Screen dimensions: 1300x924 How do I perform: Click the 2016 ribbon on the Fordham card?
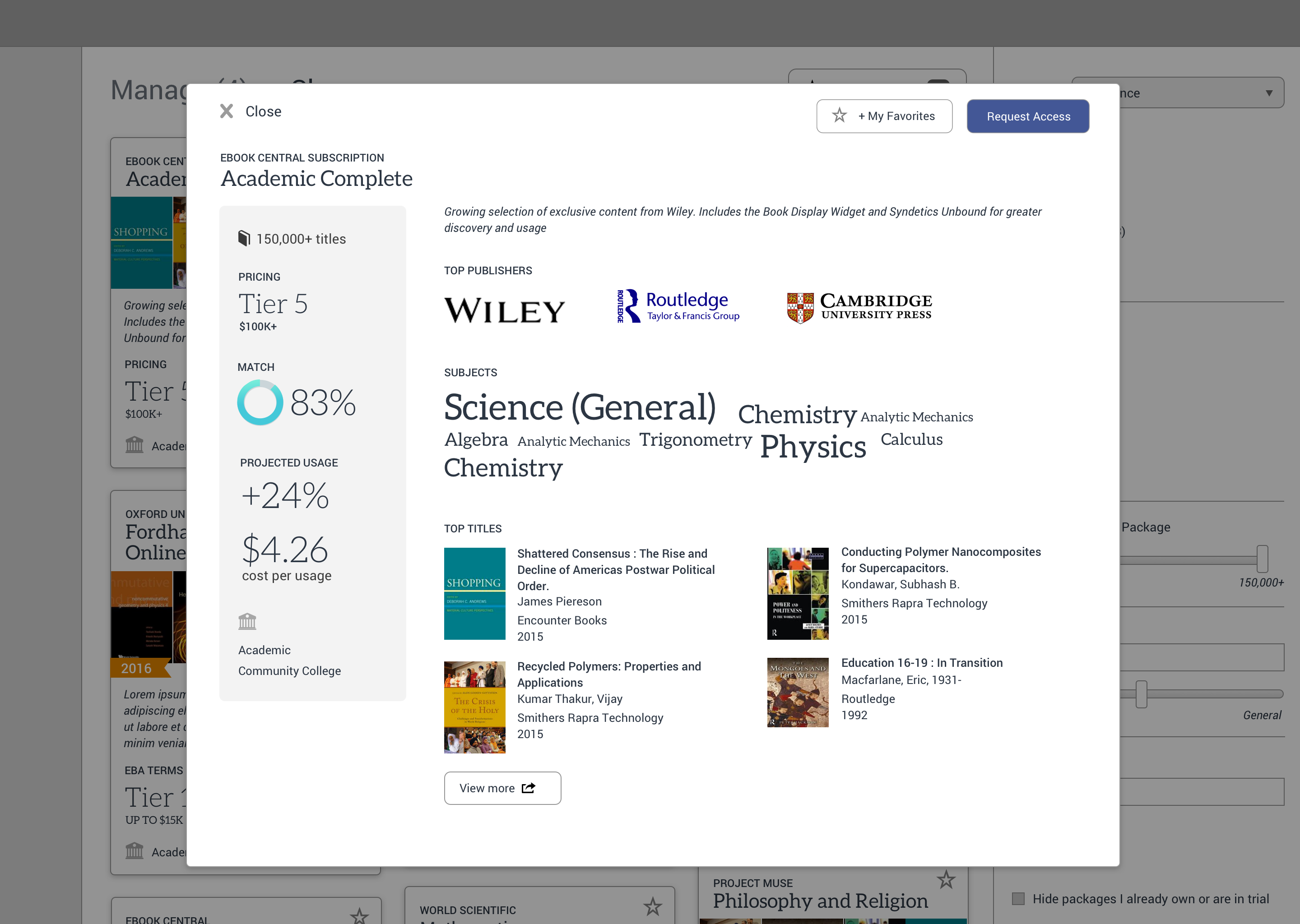pos(140,668)
